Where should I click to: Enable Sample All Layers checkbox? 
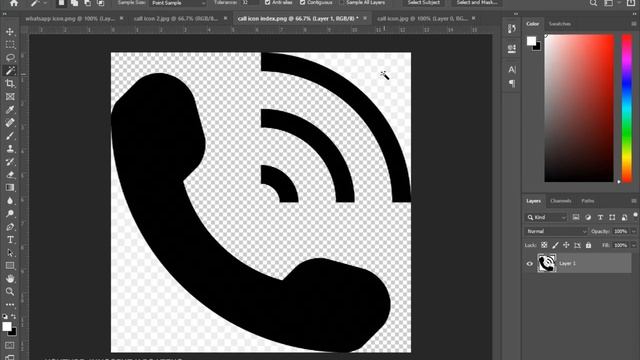341,2
